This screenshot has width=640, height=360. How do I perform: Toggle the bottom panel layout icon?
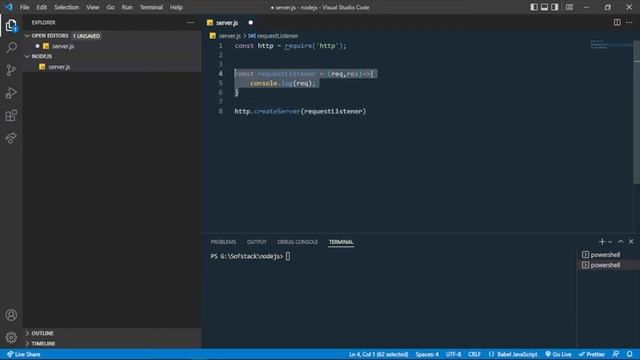coord(544,7)
